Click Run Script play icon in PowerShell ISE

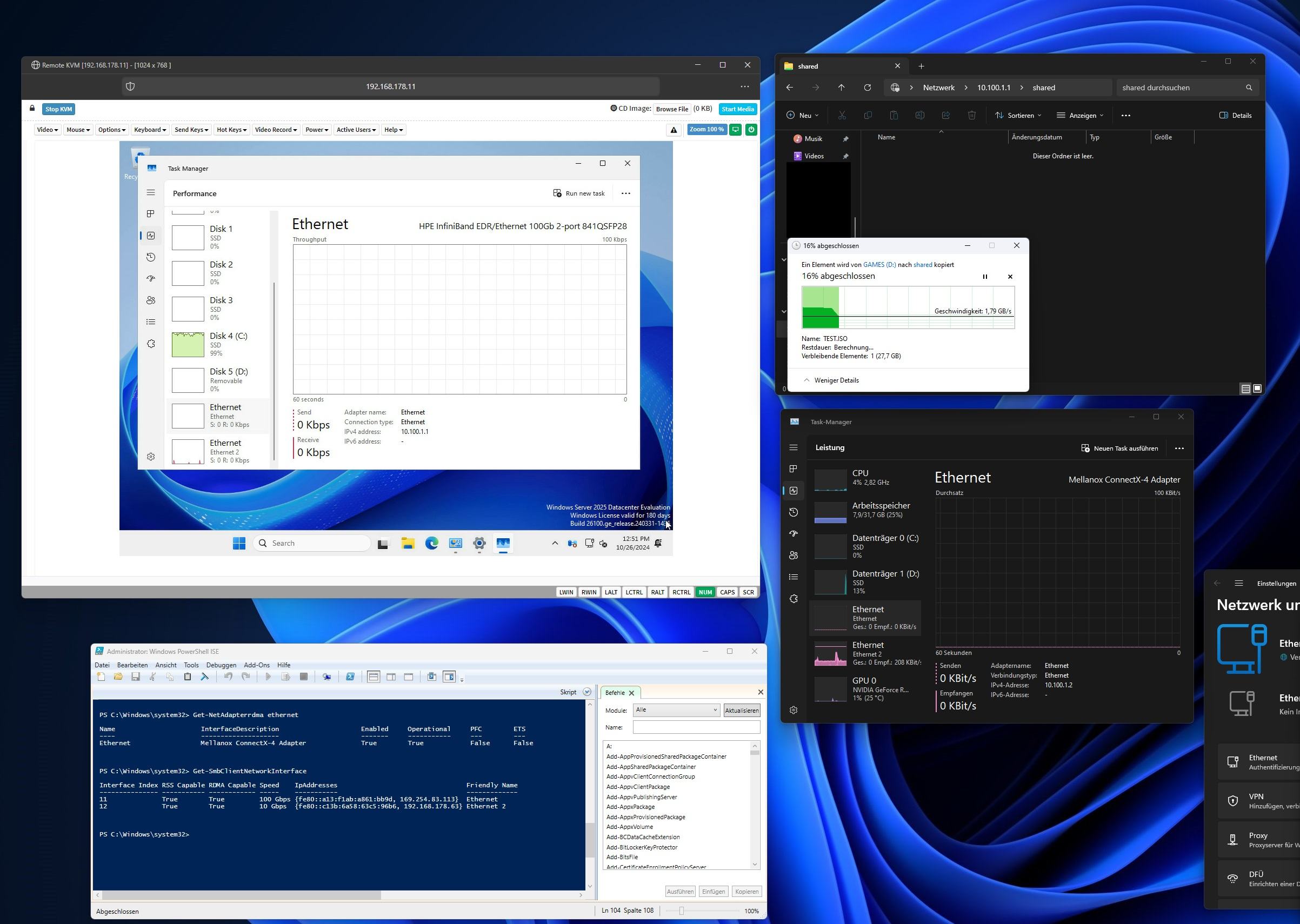(268, 677)
